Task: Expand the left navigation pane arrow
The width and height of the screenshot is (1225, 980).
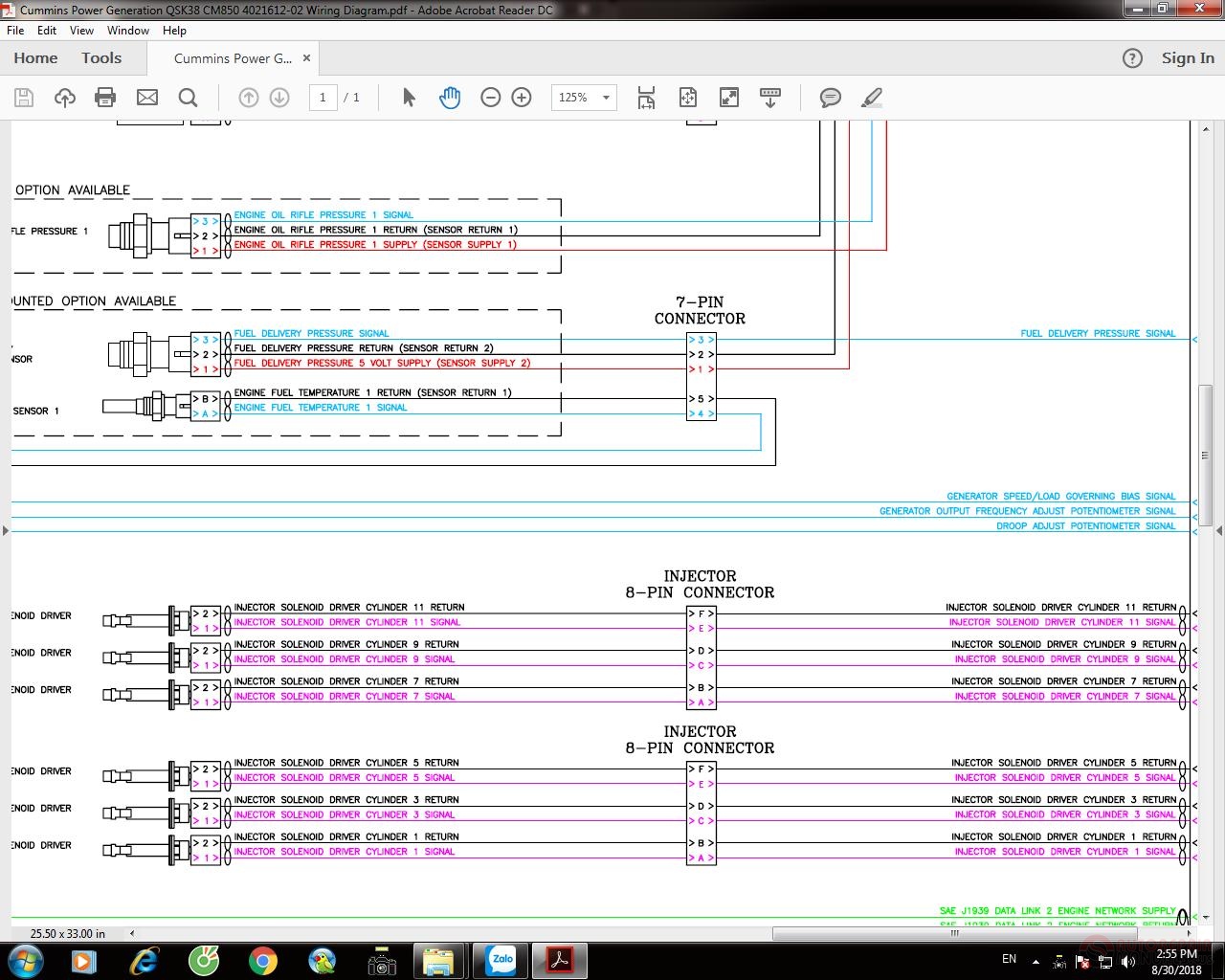Action: (6, 530)
